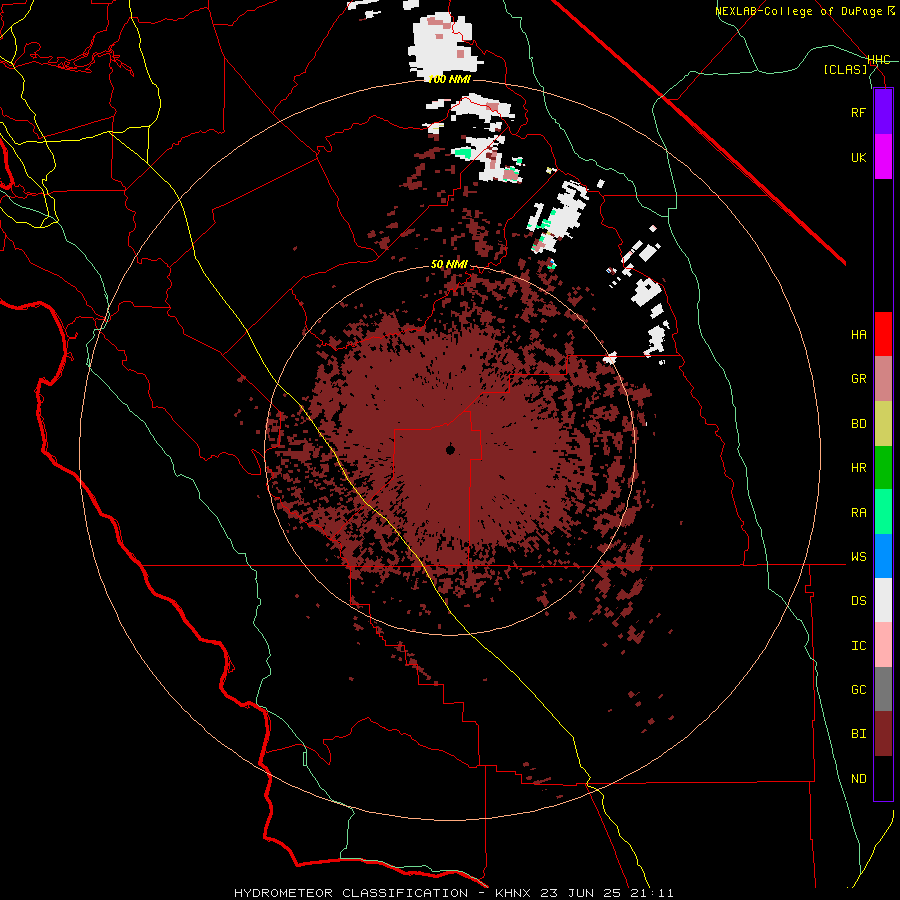The height and width of the screenshot is (900, 900).
Task: Click the IC light pink legend swatch
Action: [883, 645]
